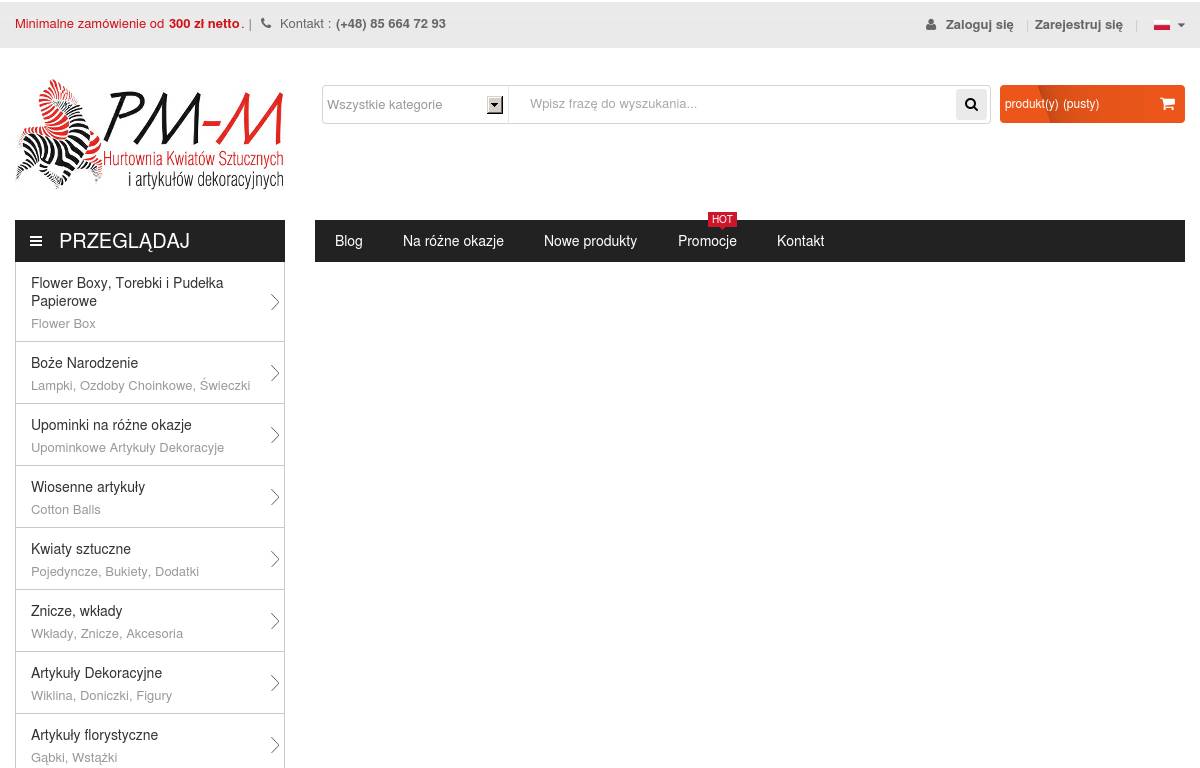Click the phone icon next to Kontakt
The width and height of the screenshot is (1200, 768).
point(266,24)
